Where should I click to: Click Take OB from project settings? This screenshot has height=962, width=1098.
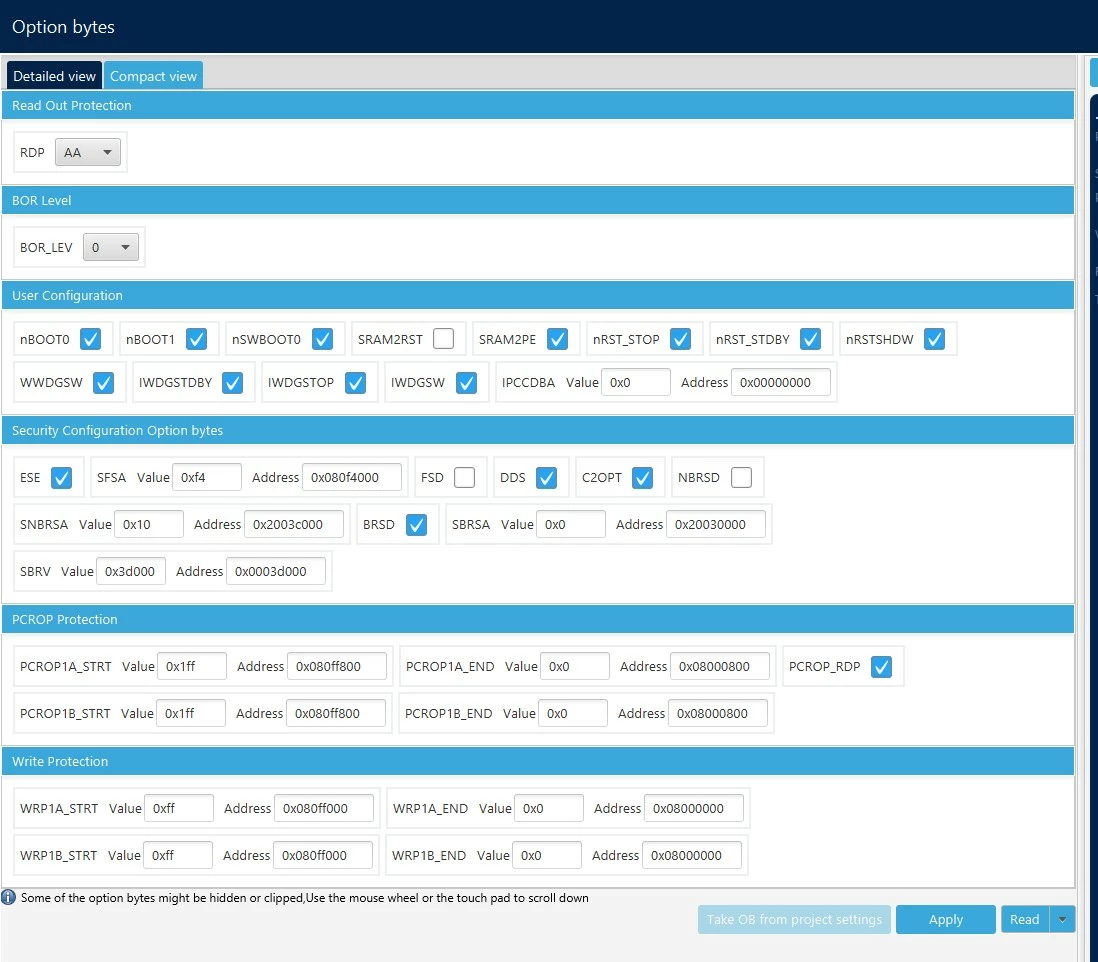[x=794, y=919]
